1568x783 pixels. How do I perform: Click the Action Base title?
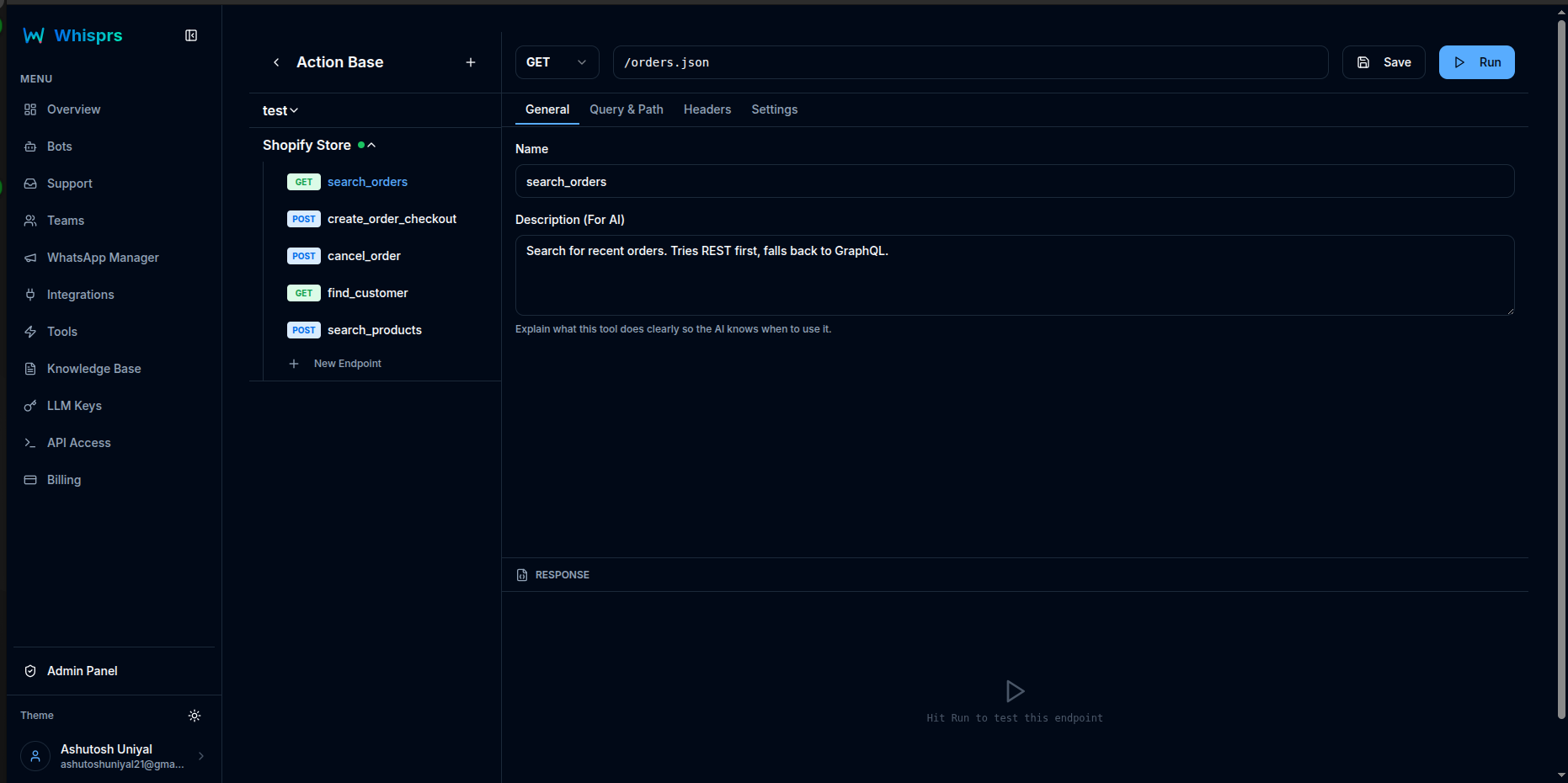pos(340,62)
